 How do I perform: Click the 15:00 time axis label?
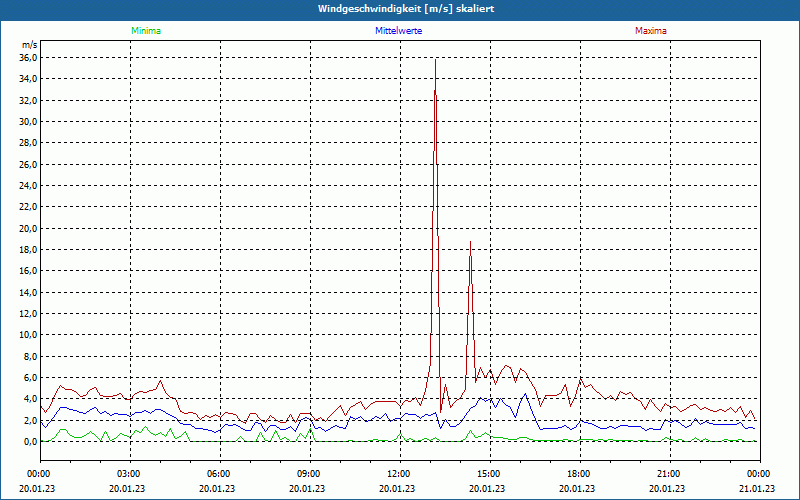pyautogui.click(x=490, y=474)
